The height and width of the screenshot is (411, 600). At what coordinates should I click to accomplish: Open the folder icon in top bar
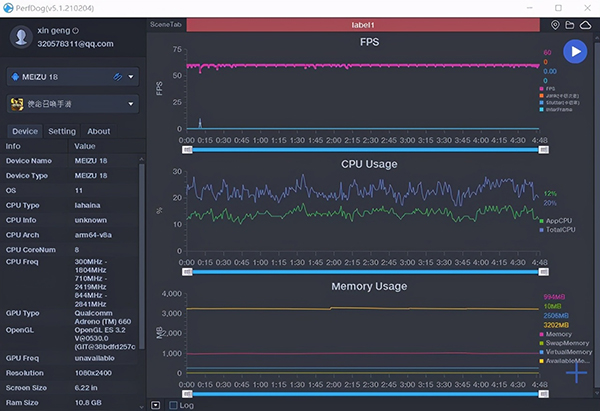[571, 24]
